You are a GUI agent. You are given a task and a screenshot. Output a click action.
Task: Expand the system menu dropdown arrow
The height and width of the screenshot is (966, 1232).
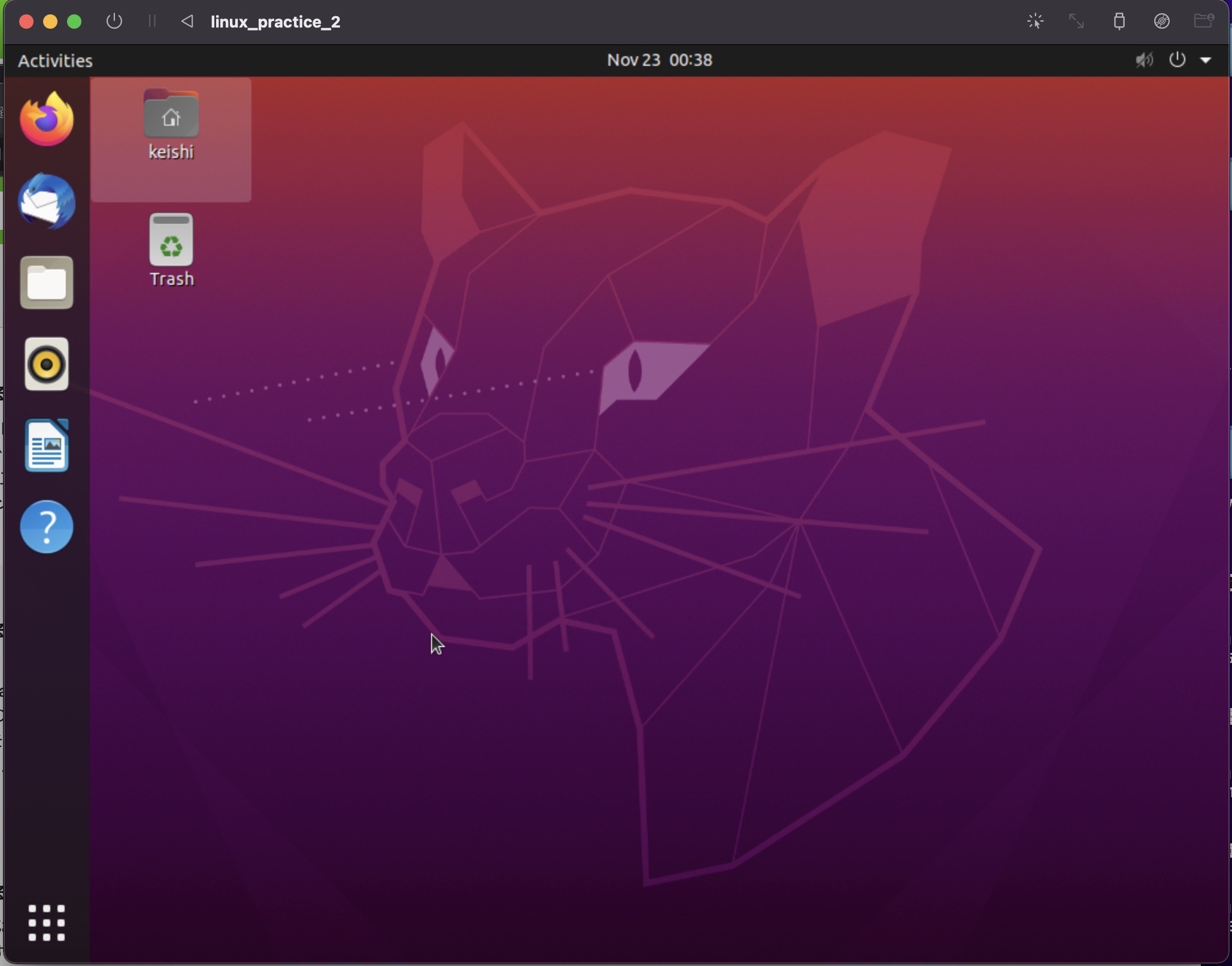tap(1206, 60)
